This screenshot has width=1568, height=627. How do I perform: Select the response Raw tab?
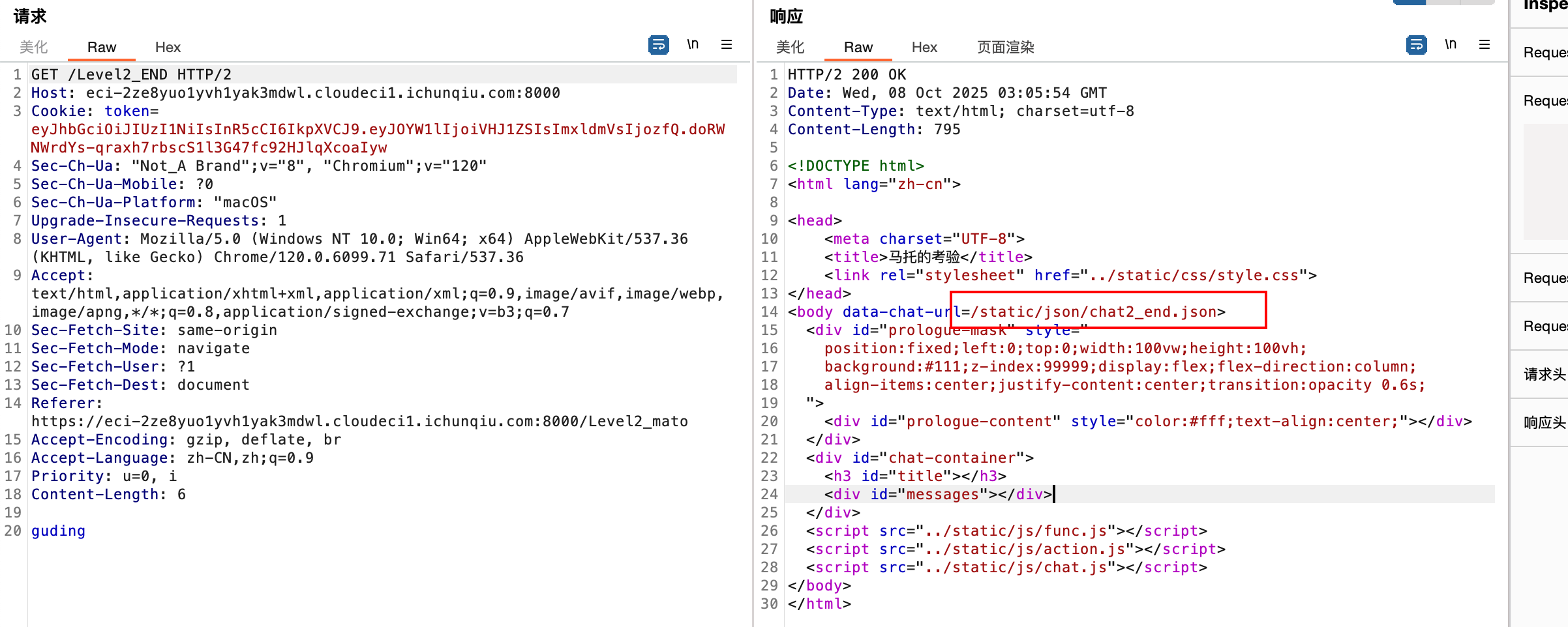click(858, 47)
